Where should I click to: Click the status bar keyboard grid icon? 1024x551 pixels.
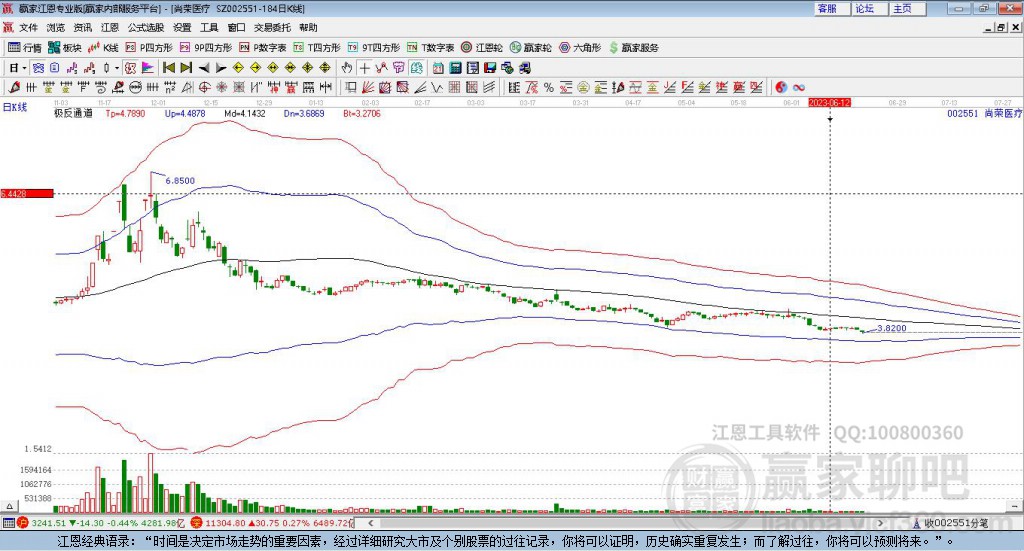click(x=8, y=523)
